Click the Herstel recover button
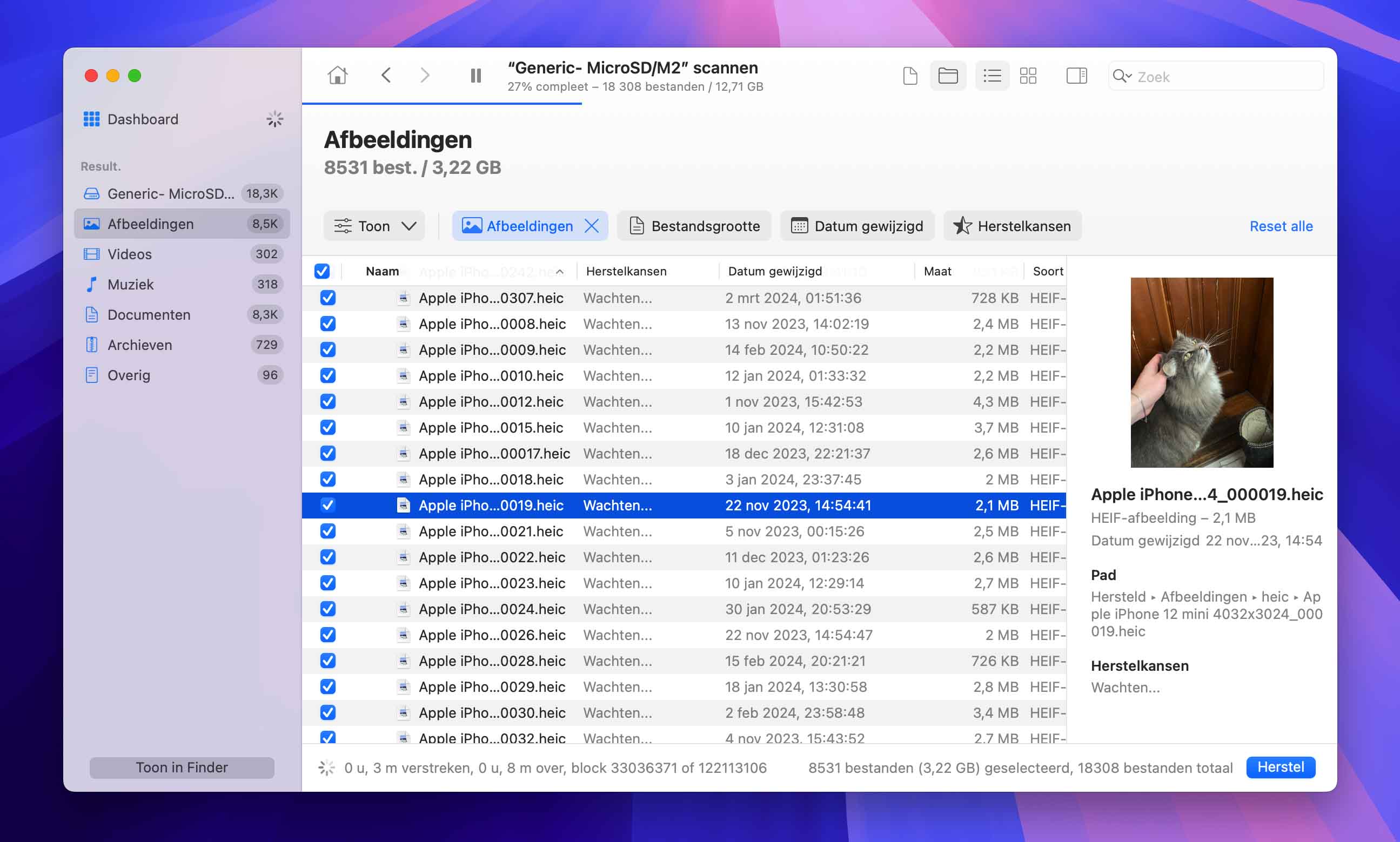Screen dimensions: 1400x842 tap(1280, 767)
